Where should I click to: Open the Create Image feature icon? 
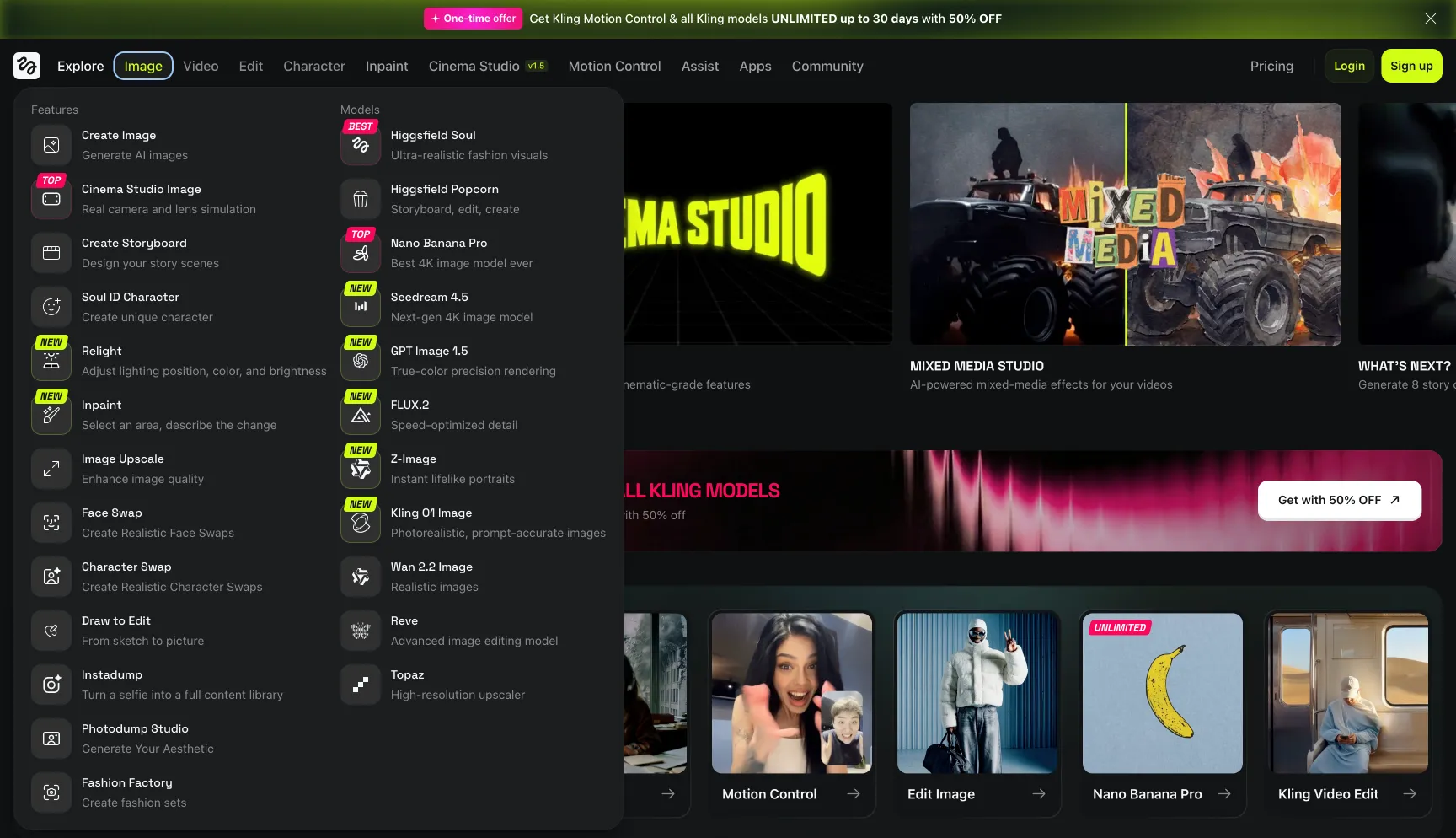[x=51, y=145]
